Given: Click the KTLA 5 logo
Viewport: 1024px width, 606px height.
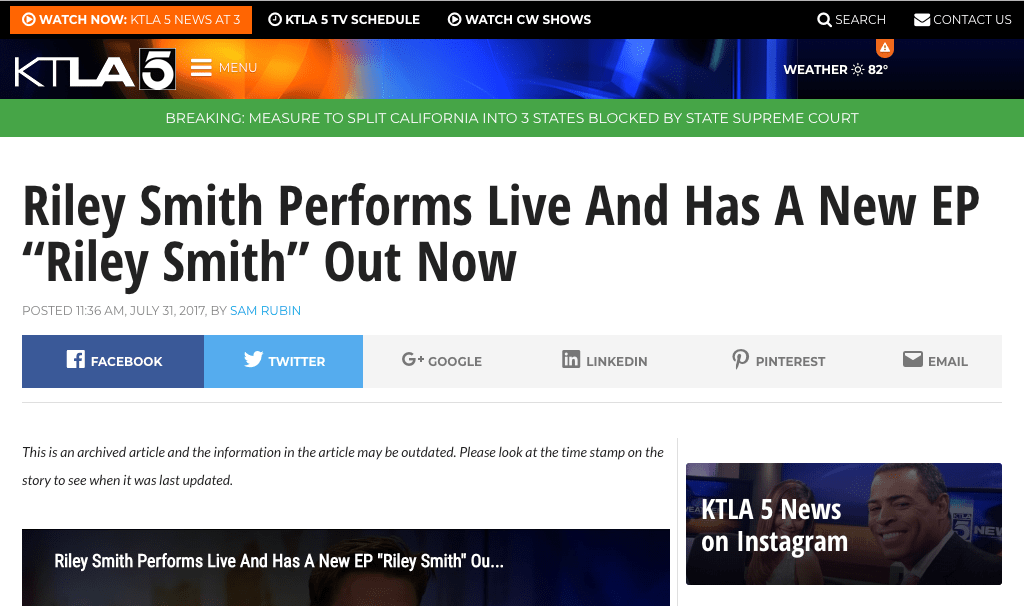Looking at the screenshot, I should coord(95,69).
